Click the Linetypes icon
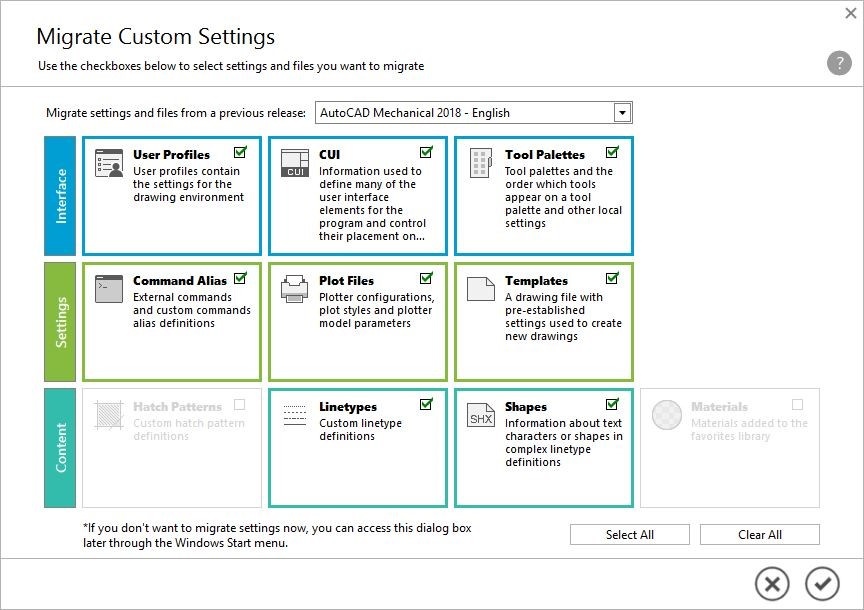864x610 pixels. coord(294,414)
